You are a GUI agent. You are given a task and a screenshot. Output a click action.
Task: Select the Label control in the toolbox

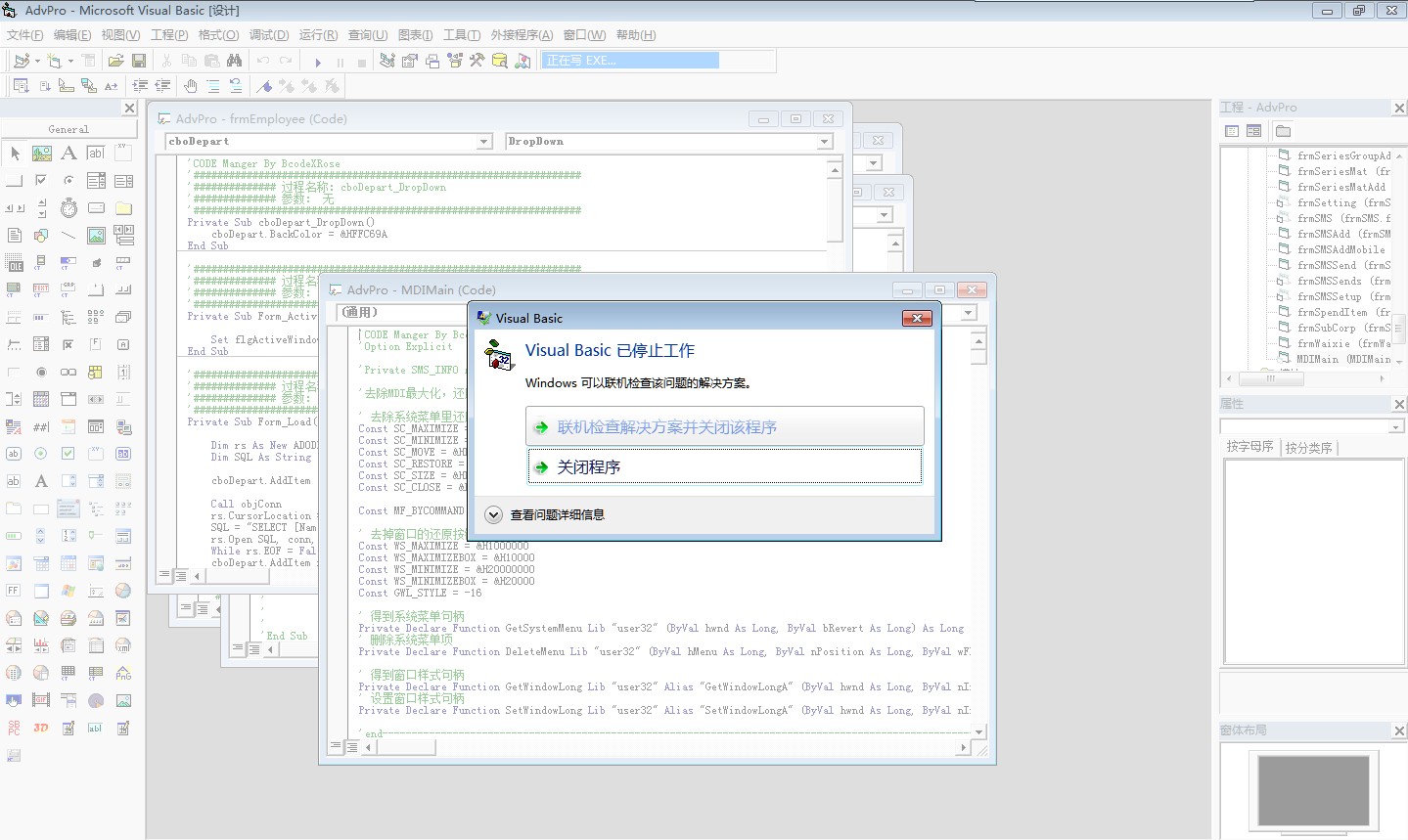[68, 154]
